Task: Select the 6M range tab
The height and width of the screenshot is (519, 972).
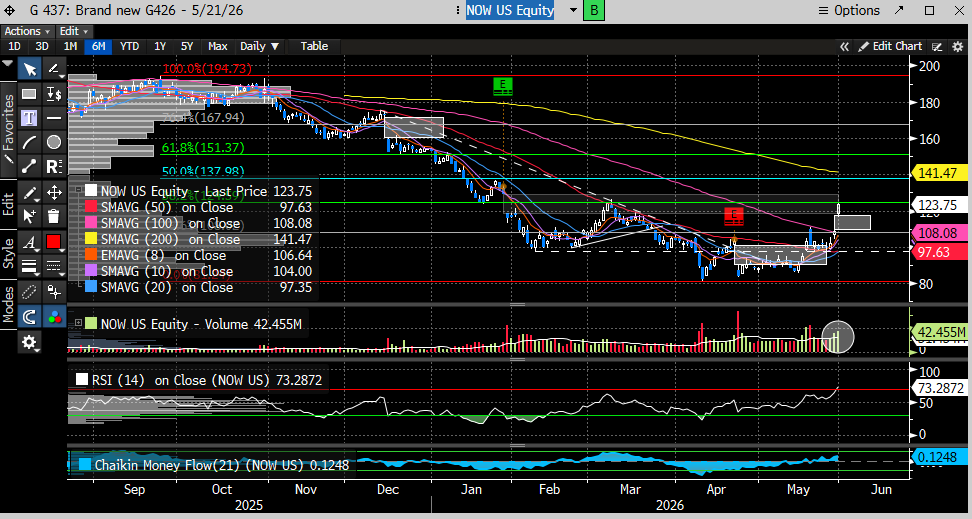Action: coord(98,47)
